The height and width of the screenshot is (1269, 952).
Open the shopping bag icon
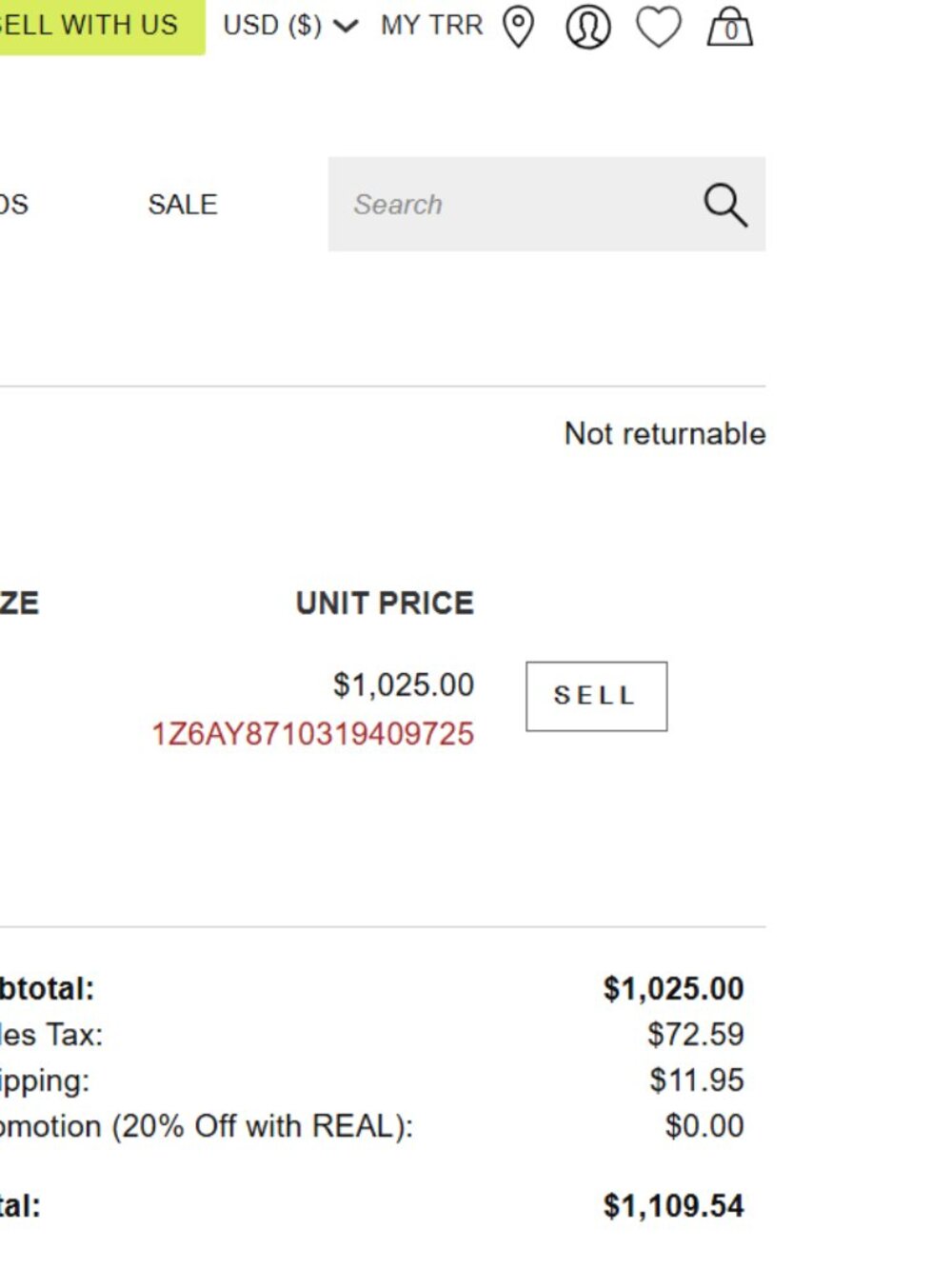(x=729, y=27)
